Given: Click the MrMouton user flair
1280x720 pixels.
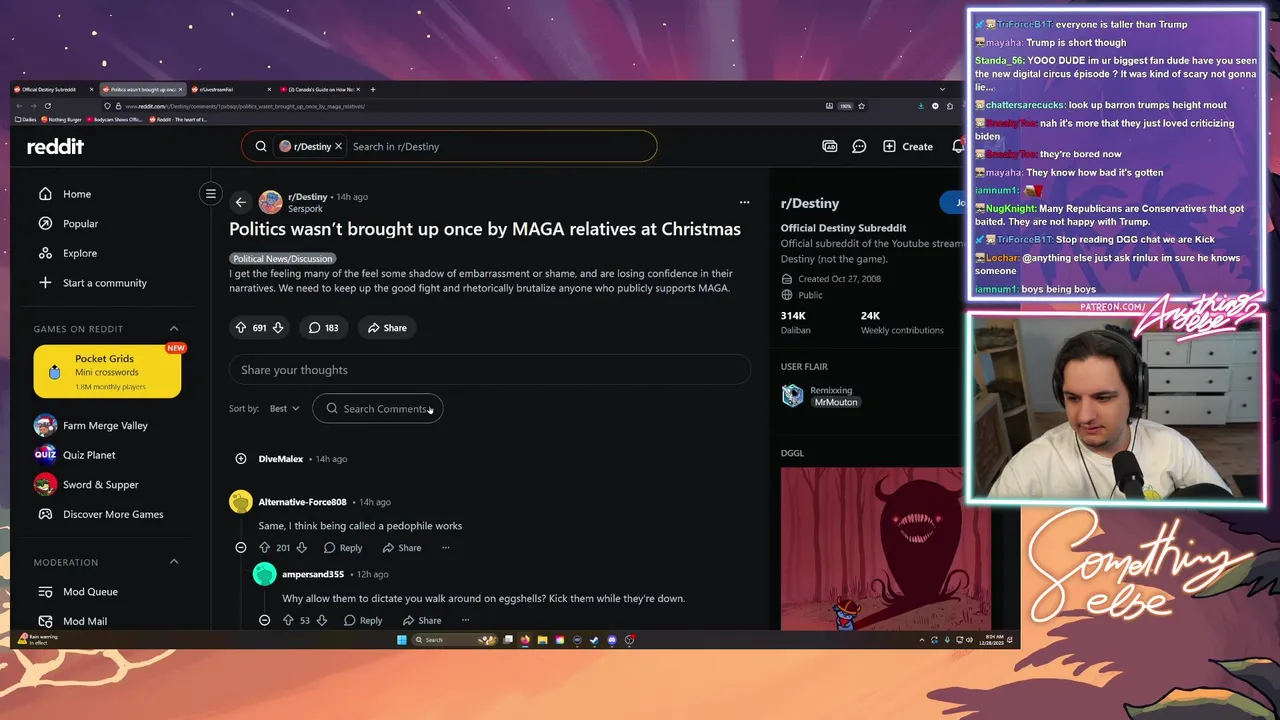Looking at the screenshot, I should tap(836, 402).
